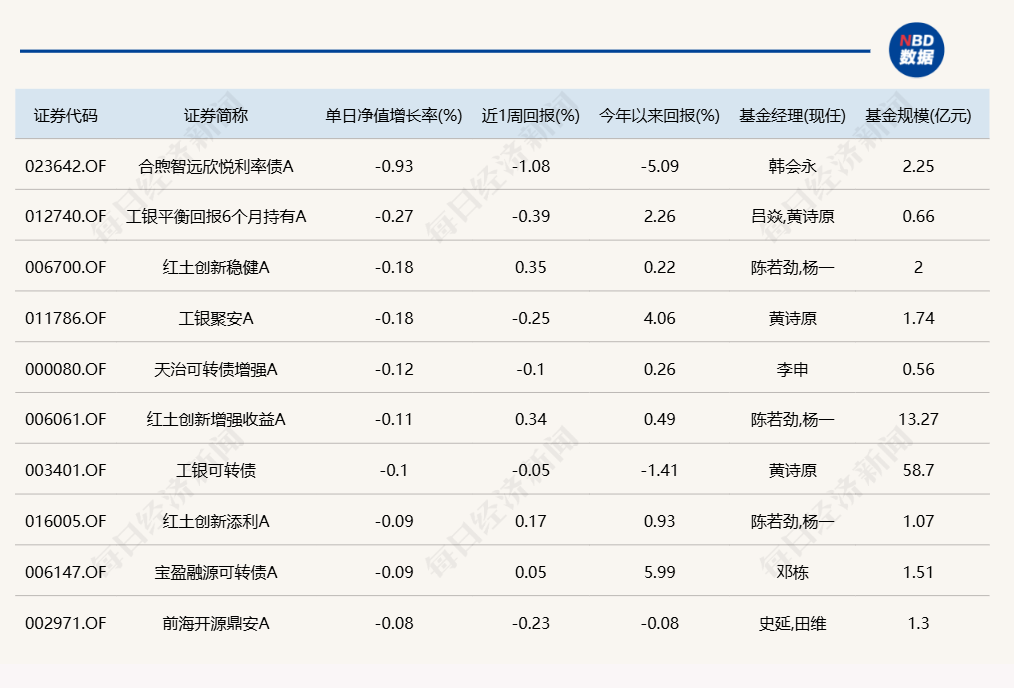This screenshot has height=688, width=1014.
Task: Select fund name 工银聚安A
Action: click(216, 318)
